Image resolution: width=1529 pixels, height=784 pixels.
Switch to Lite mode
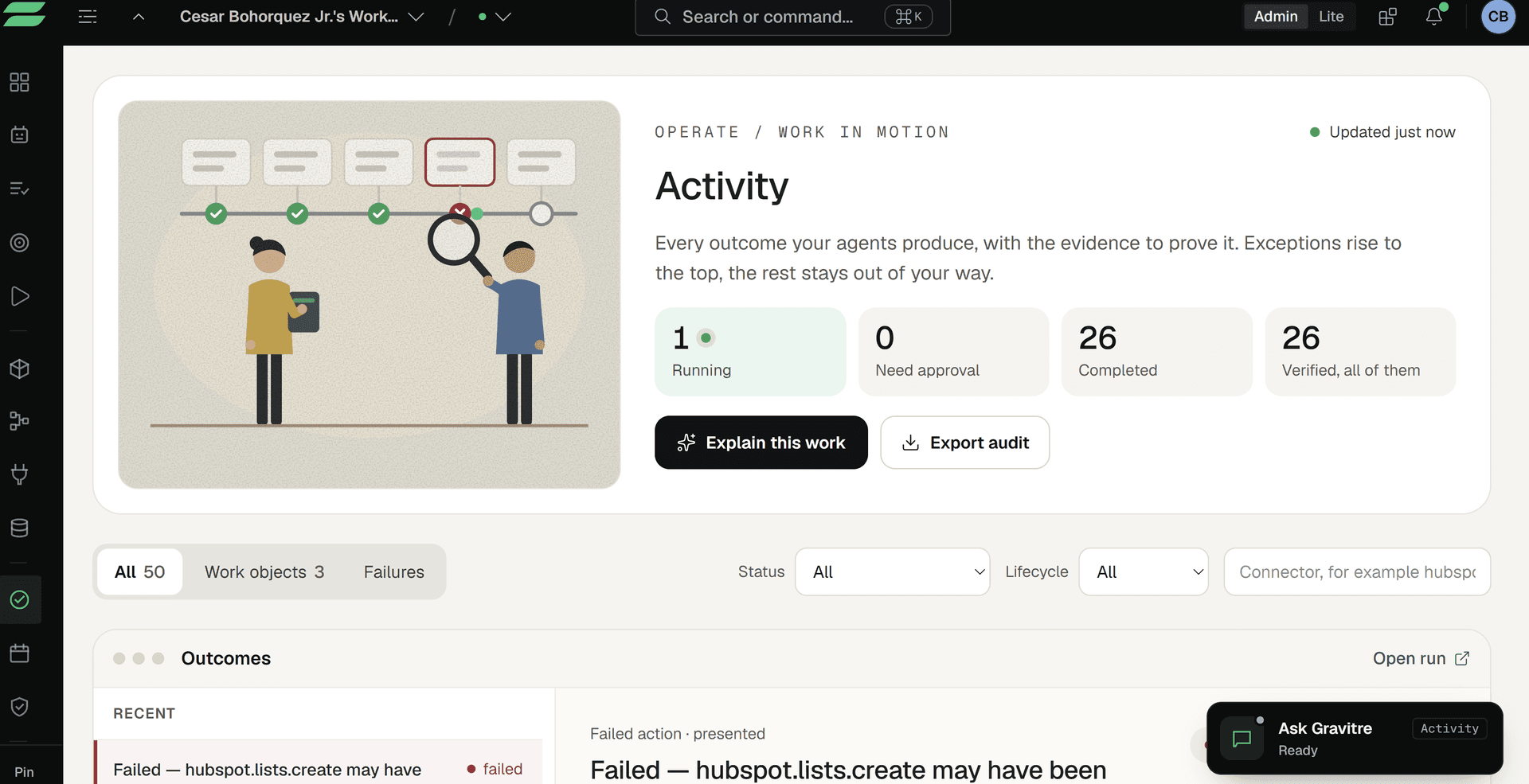(x=1331, y=16)
